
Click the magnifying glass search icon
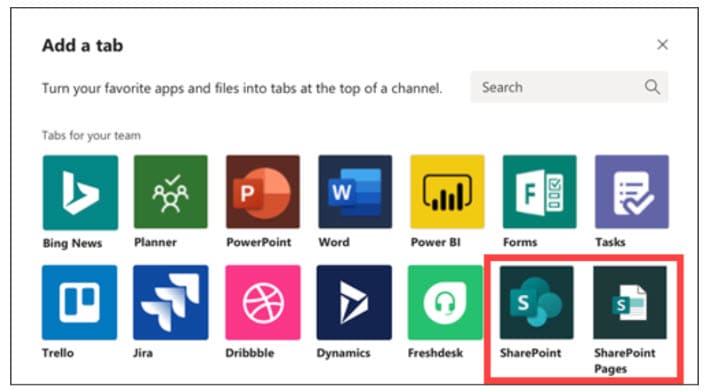[x=652, y=86]
